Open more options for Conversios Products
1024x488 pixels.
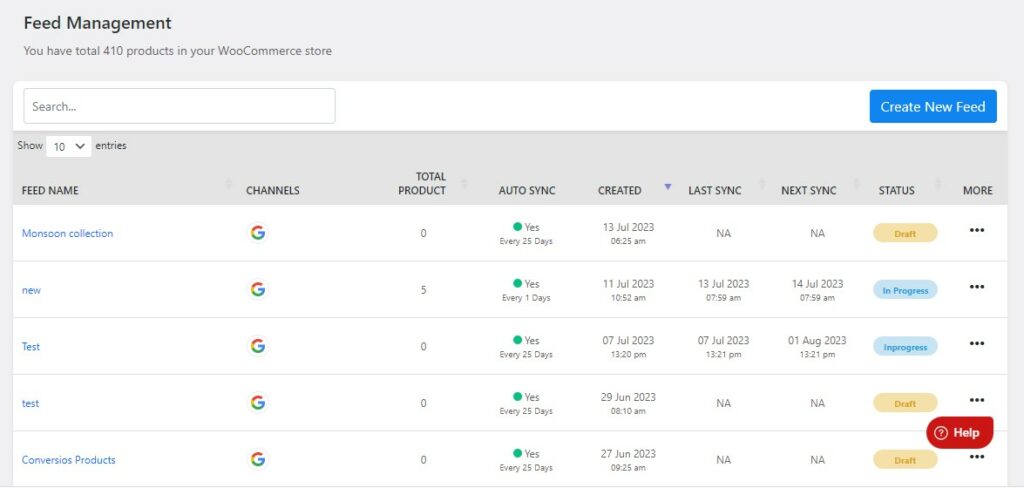[x=977, y=457]
